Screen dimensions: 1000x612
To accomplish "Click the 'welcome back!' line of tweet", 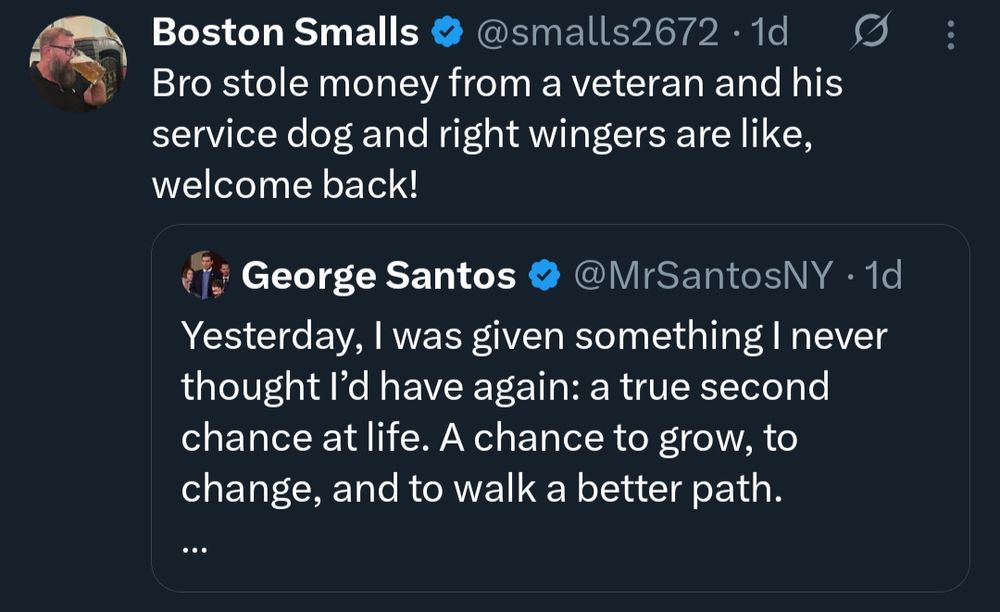I will 285,187.
